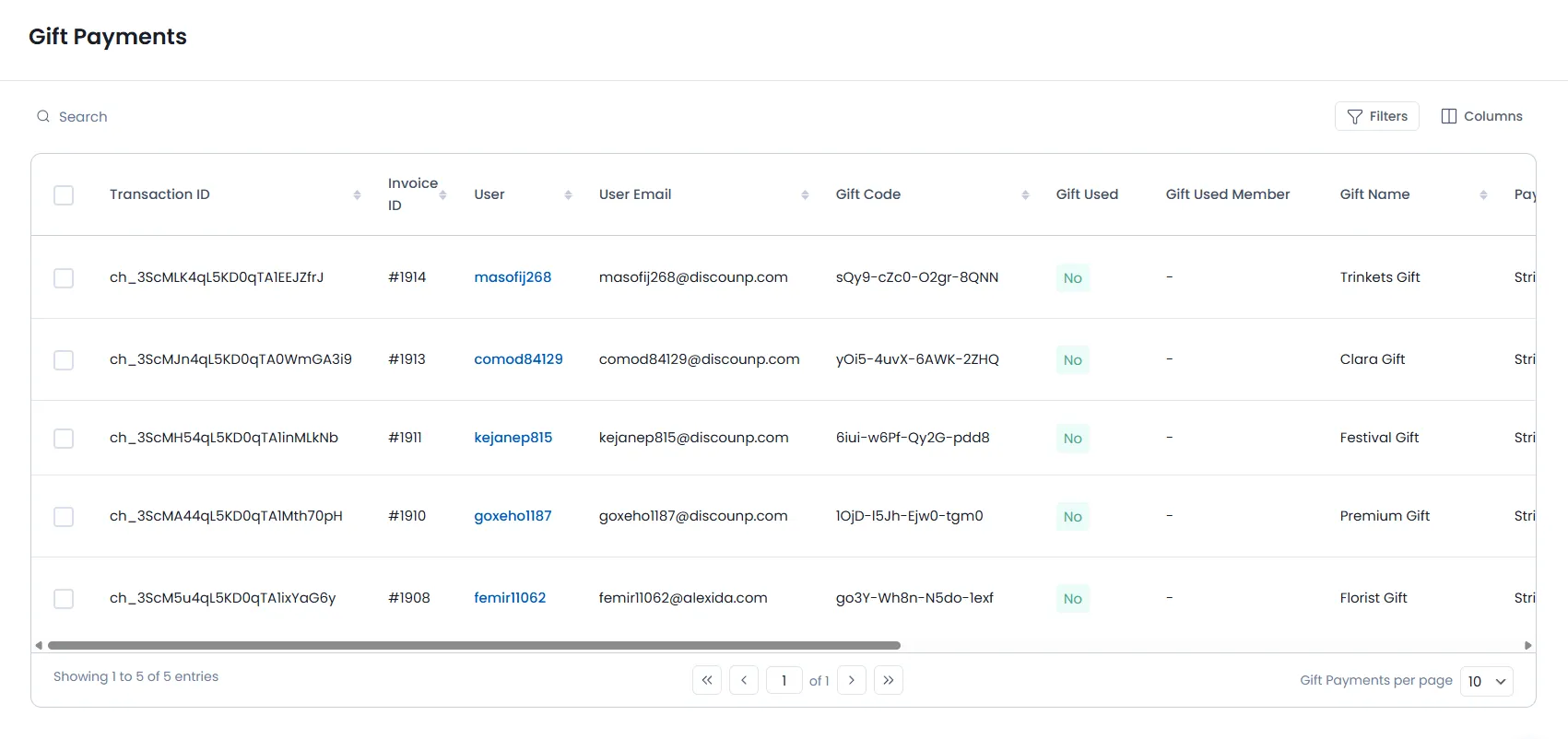
Task: Open the Filters panel
Action: (x=1376, y=116)
